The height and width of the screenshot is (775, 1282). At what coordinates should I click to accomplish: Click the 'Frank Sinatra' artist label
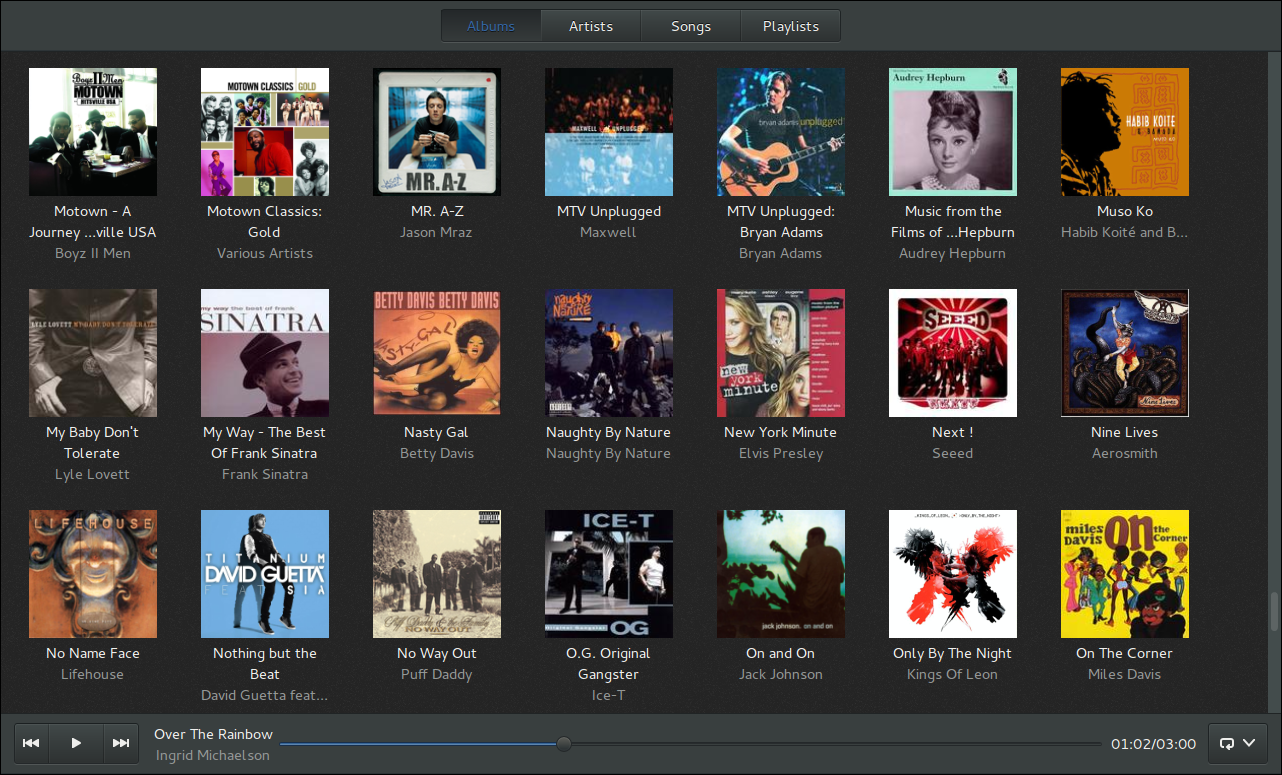265,474
